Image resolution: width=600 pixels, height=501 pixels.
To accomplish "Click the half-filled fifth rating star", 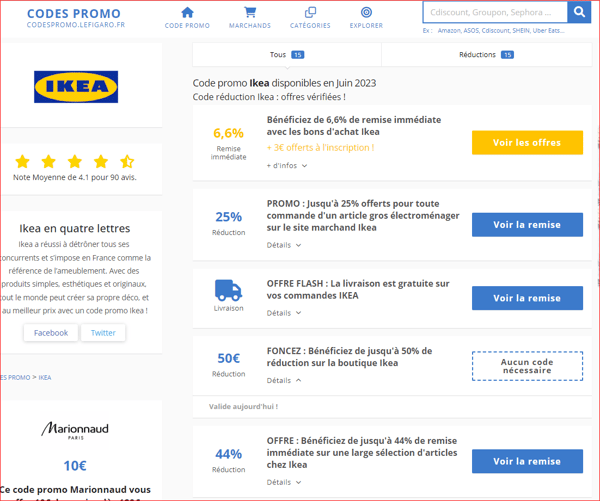I will coord(127,162).
